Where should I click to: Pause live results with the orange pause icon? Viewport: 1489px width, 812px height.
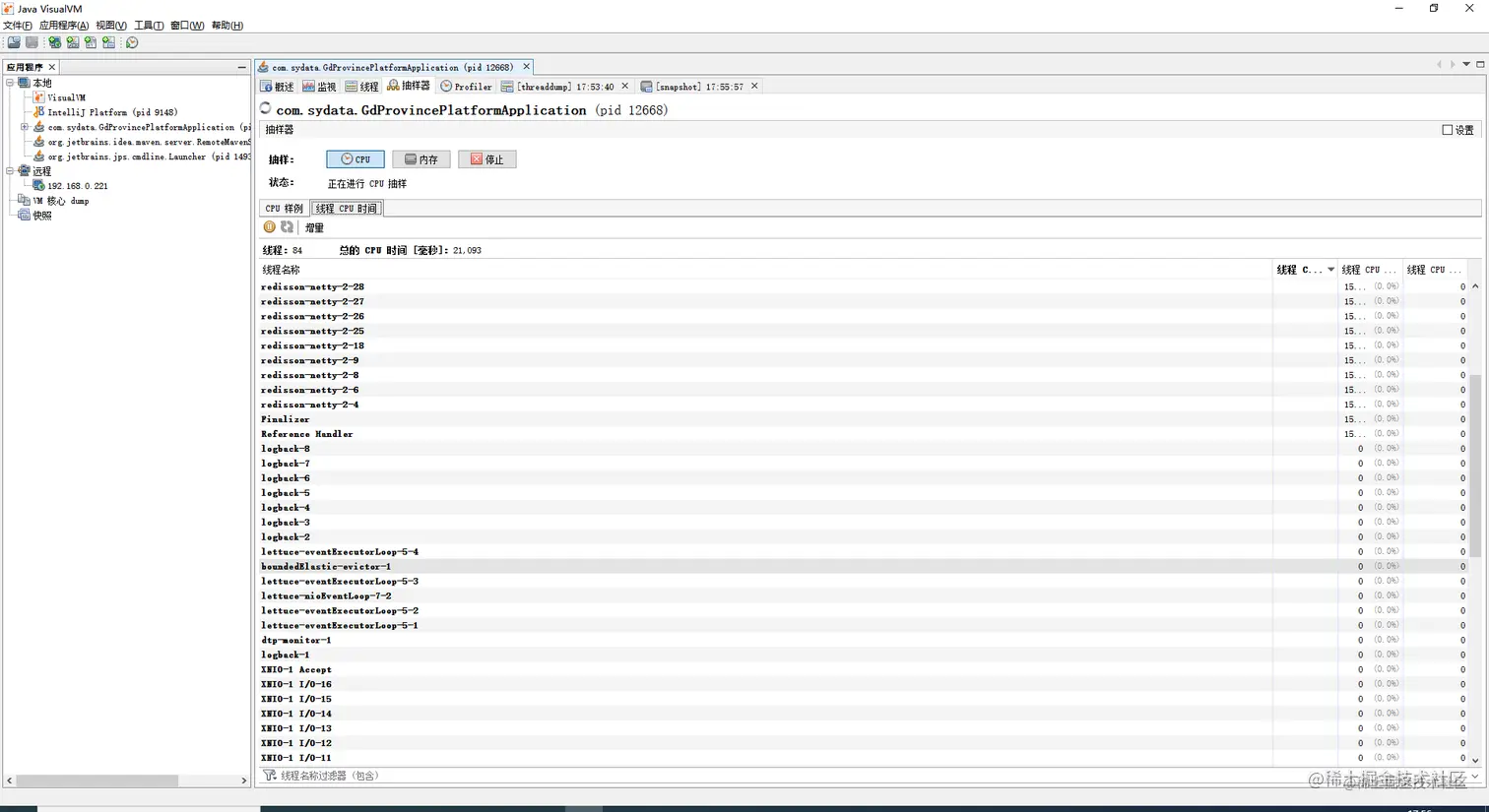(269, 227)
